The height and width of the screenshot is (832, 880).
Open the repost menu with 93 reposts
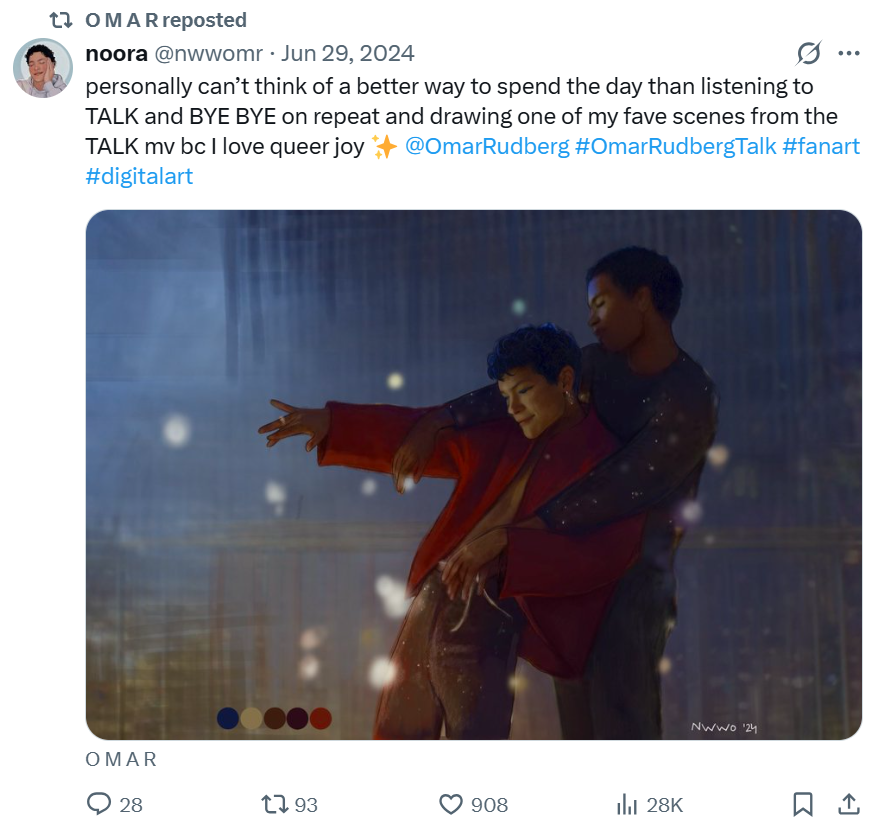274,804
